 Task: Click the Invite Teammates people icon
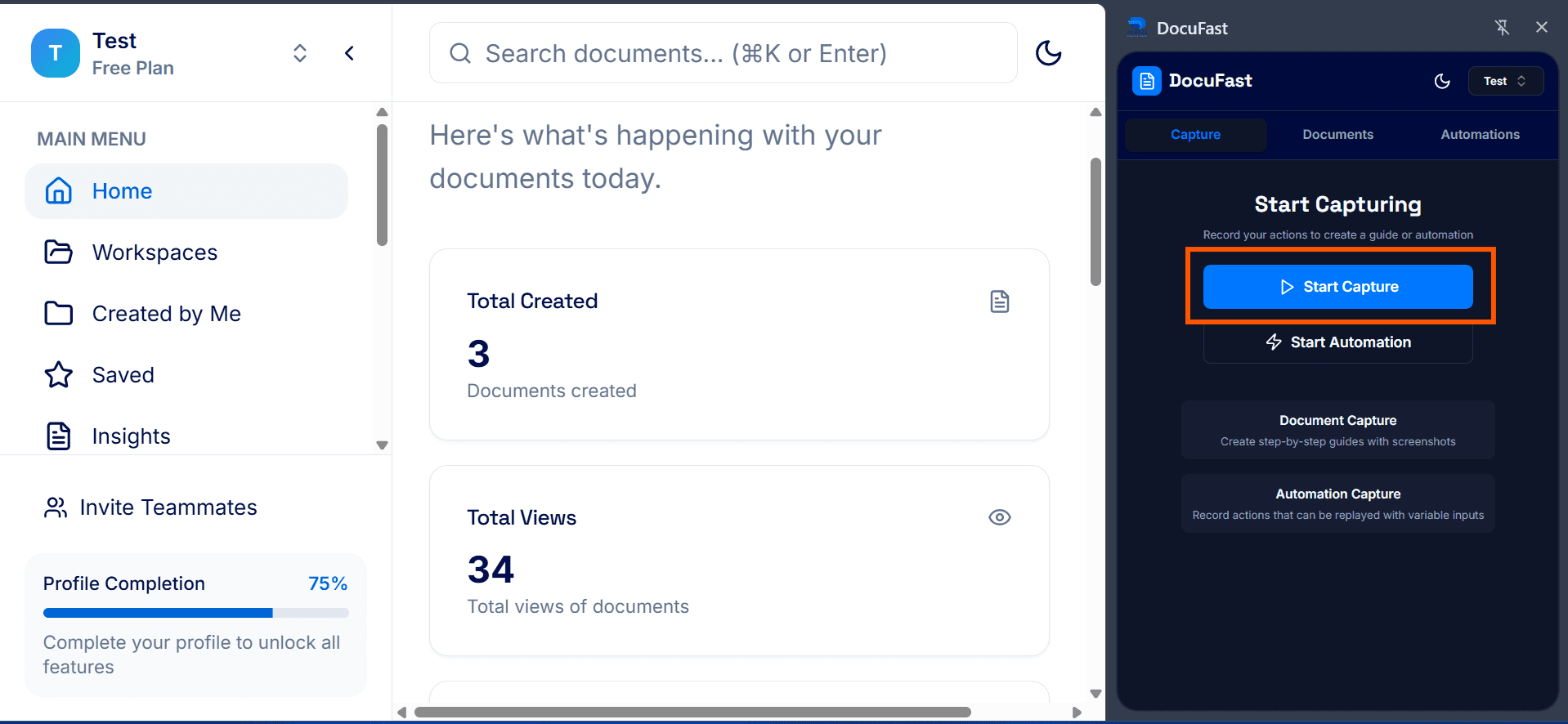56,507
